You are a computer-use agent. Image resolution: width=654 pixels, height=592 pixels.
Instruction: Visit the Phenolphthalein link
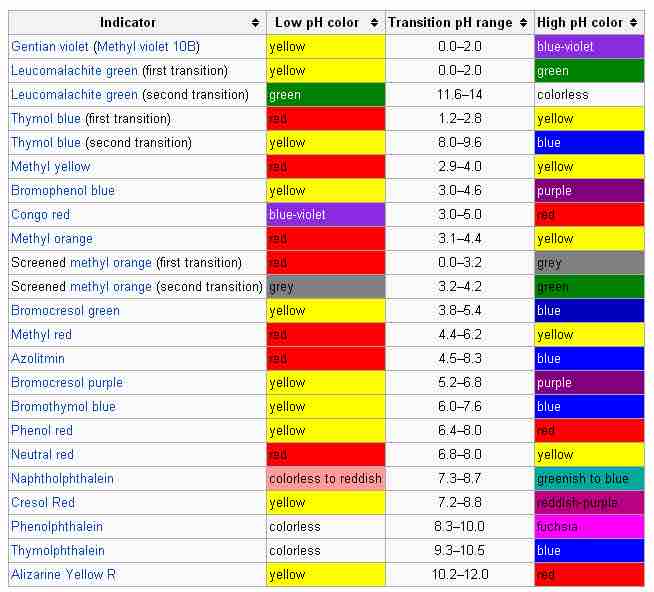56,527
